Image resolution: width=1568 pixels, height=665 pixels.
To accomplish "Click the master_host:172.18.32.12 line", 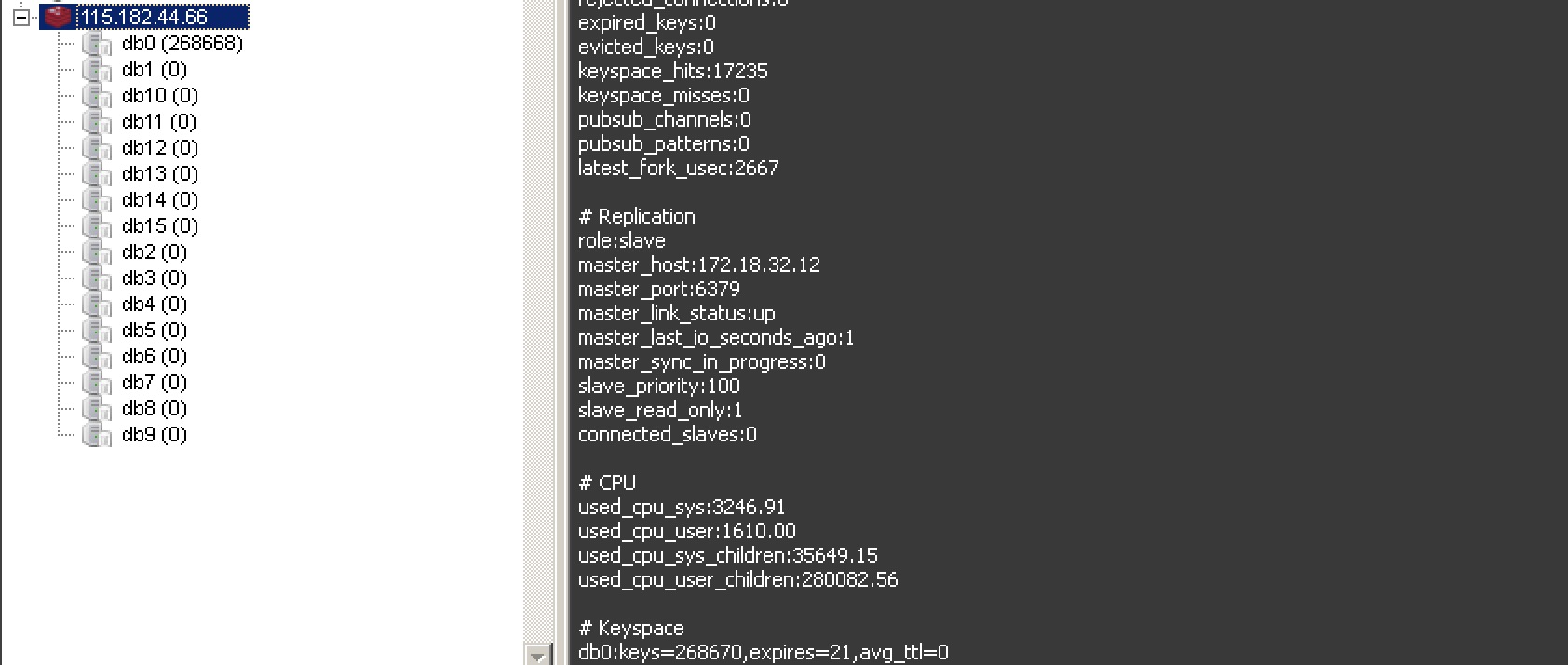I will pos(699,265).
